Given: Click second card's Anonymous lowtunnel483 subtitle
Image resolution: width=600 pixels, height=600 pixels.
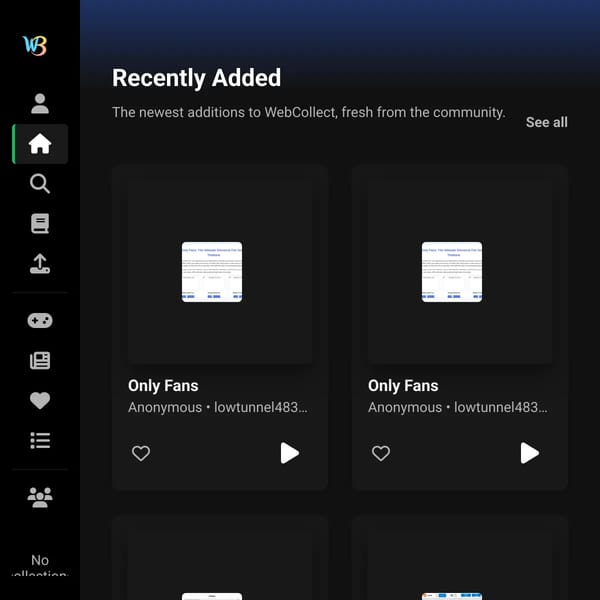Looking at the screenshot, I should [x=457, y=408].
